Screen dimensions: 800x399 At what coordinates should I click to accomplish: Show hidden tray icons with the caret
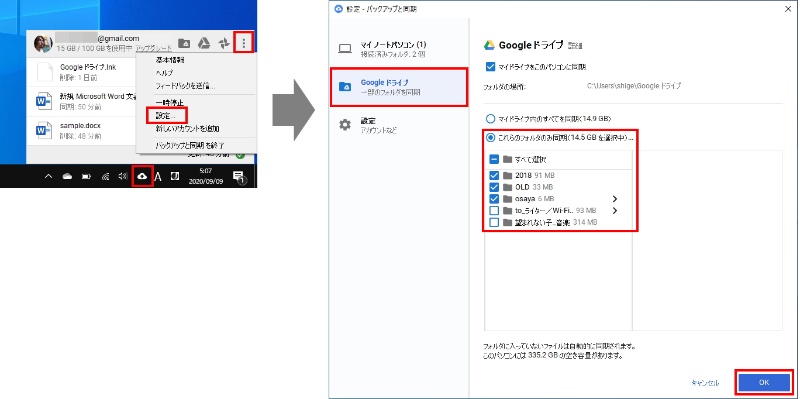click(48, 177)
